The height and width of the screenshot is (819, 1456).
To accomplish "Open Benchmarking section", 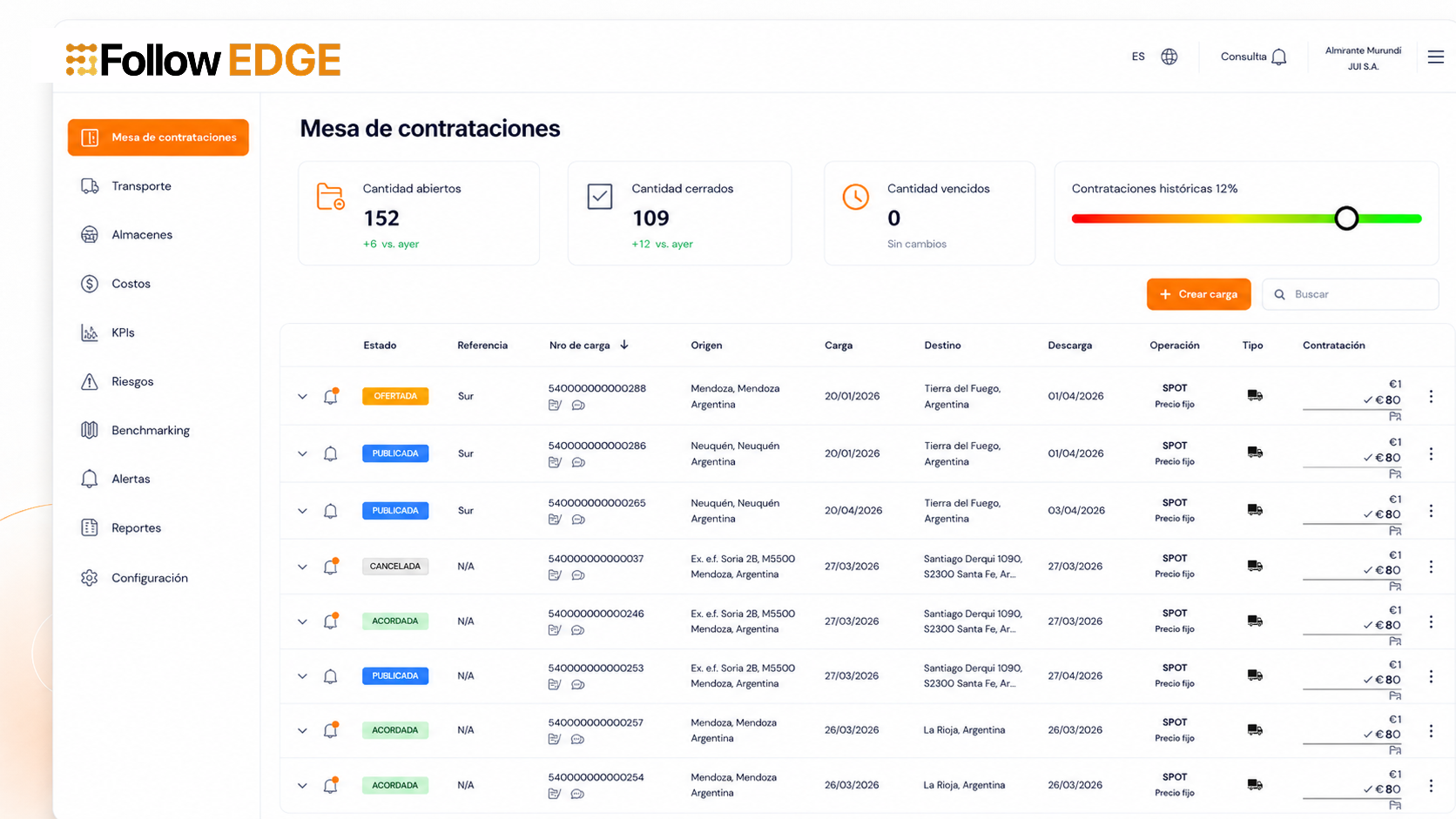I will (x=135, y=430).
